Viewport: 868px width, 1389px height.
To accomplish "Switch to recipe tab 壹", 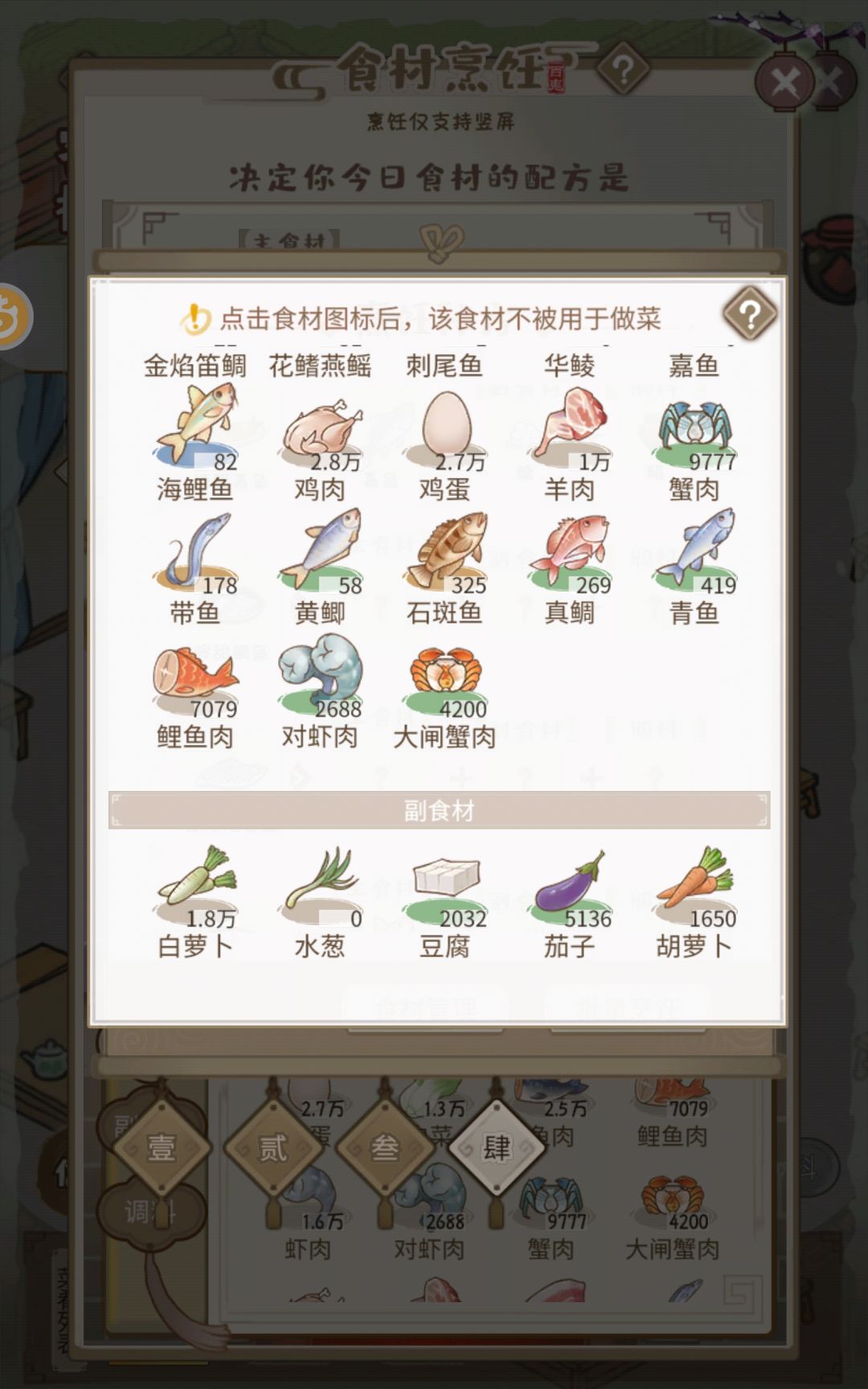I will pos(161,1147).
